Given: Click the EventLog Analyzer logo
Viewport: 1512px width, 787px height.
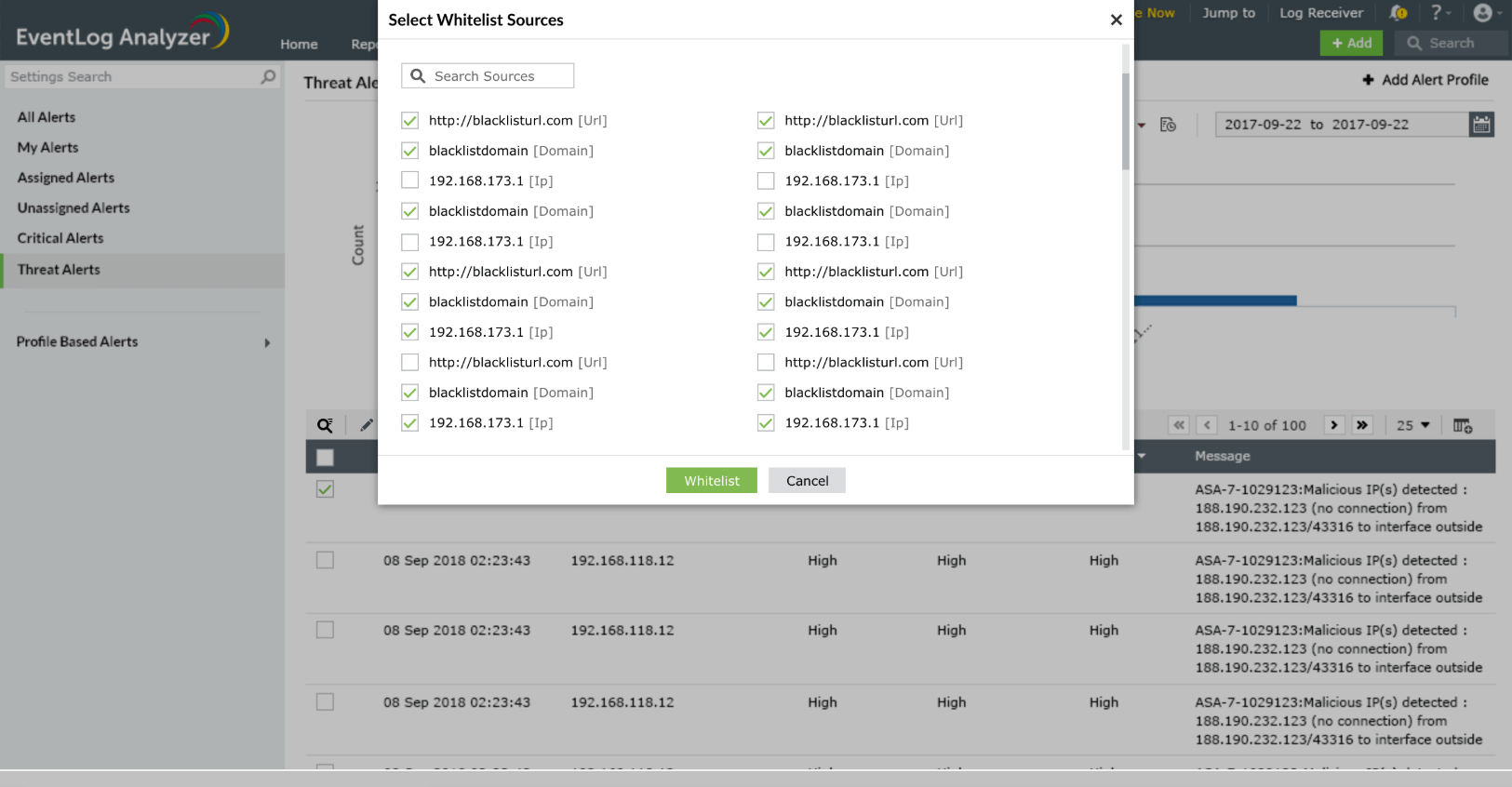Looking at the screenshot, I should [x=122, y=33].
